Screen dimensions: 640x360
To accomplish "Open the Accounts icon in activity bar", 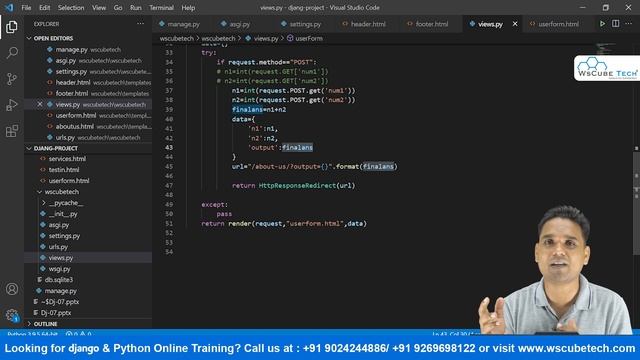I will (x=12, y=289).
